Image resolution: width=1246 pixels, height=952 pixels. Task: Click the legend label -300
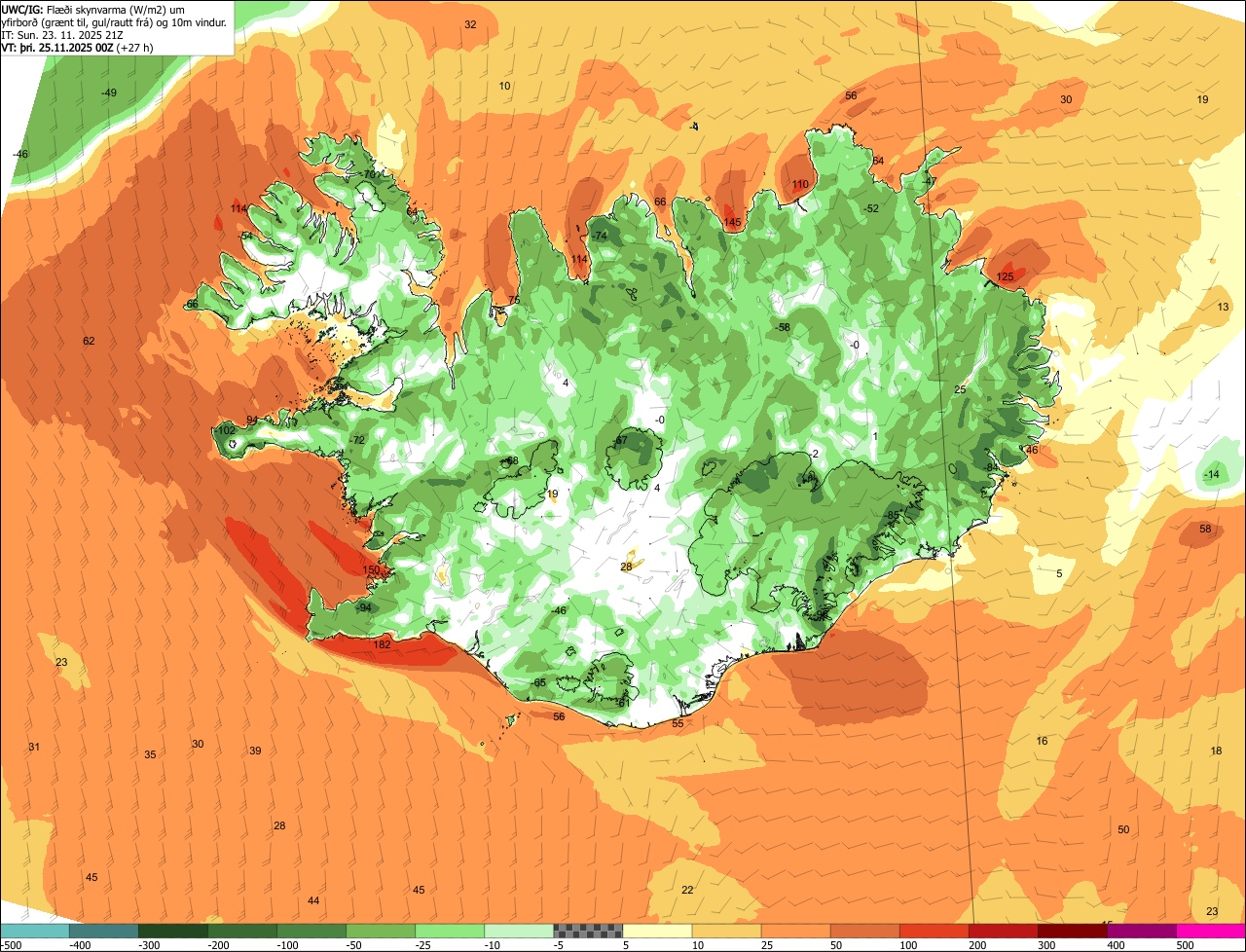[148, 944]
